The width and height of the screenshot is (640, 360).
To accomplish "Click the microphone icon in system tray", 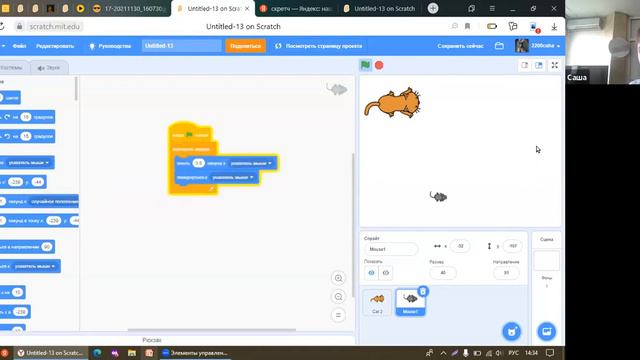I will coord(466,353).
